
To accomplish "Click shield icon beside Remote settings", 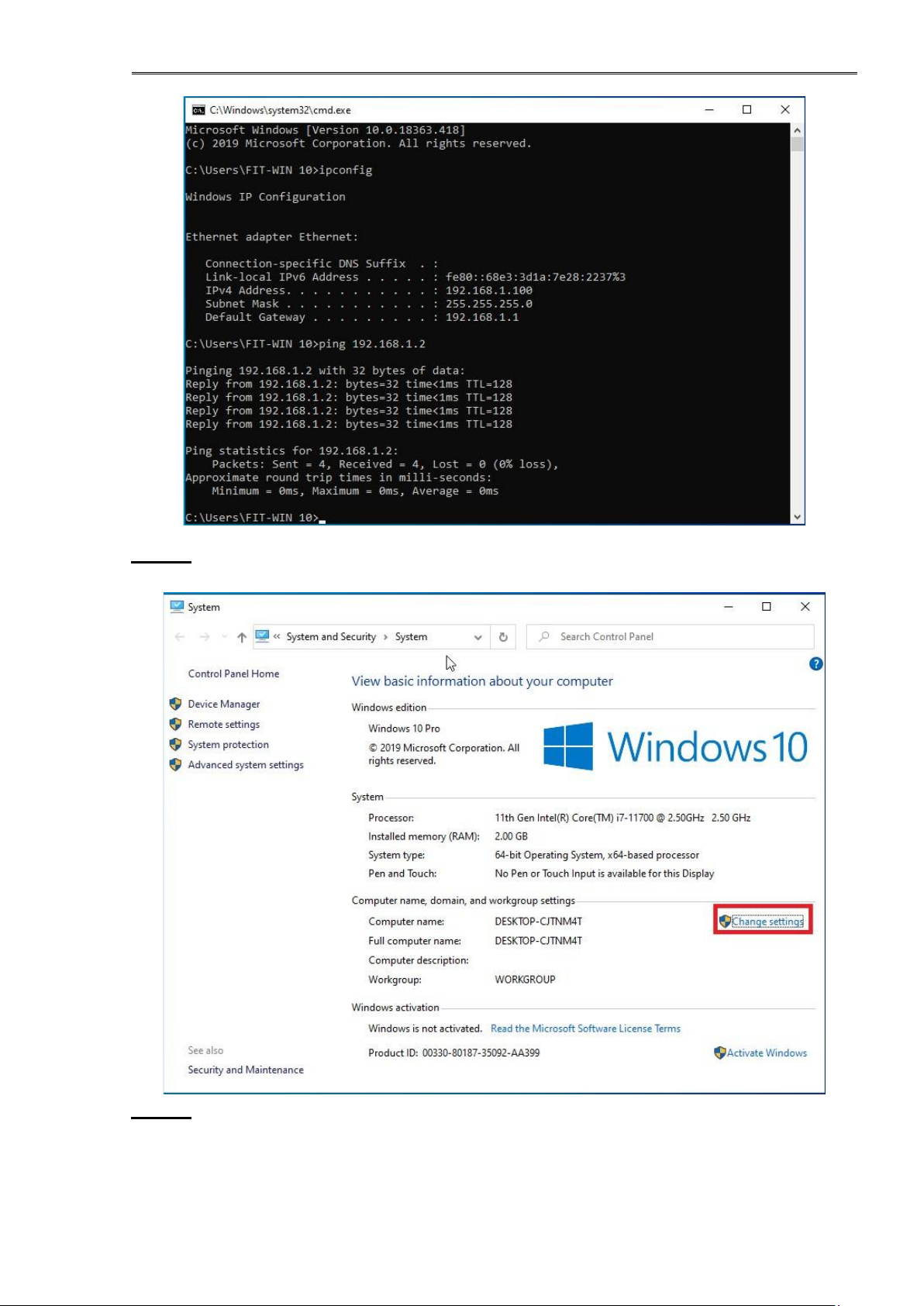I will [176, 724].
